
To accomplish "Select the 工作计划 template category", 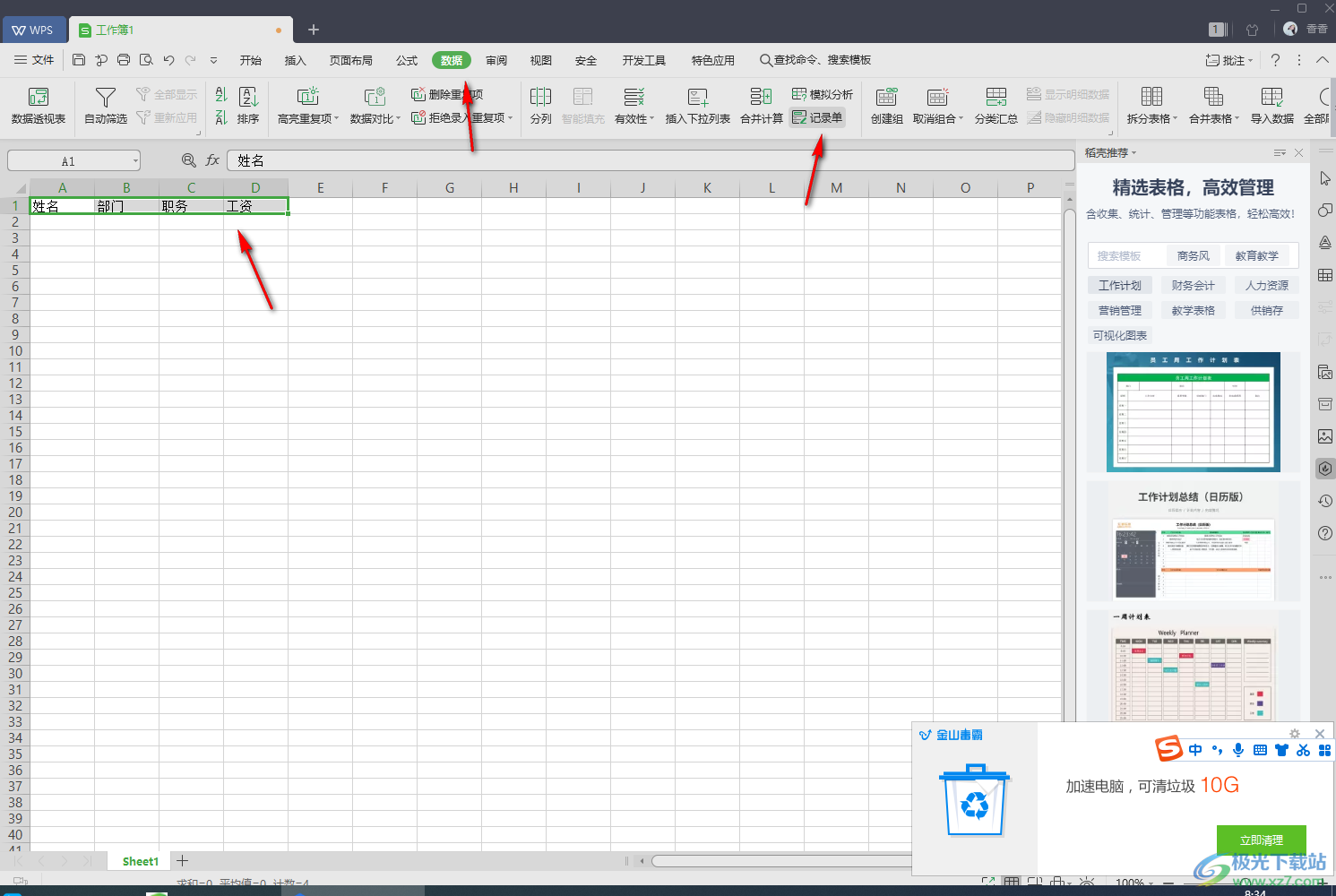I will tap(1120, 285).
